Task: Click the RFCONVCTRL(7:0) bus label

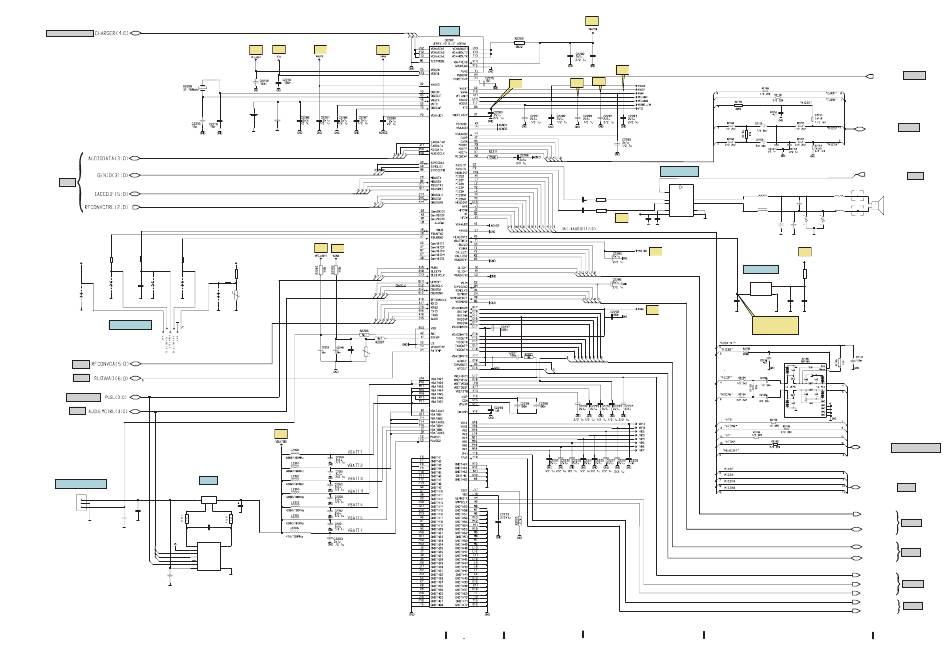Action: coord(106,207)
